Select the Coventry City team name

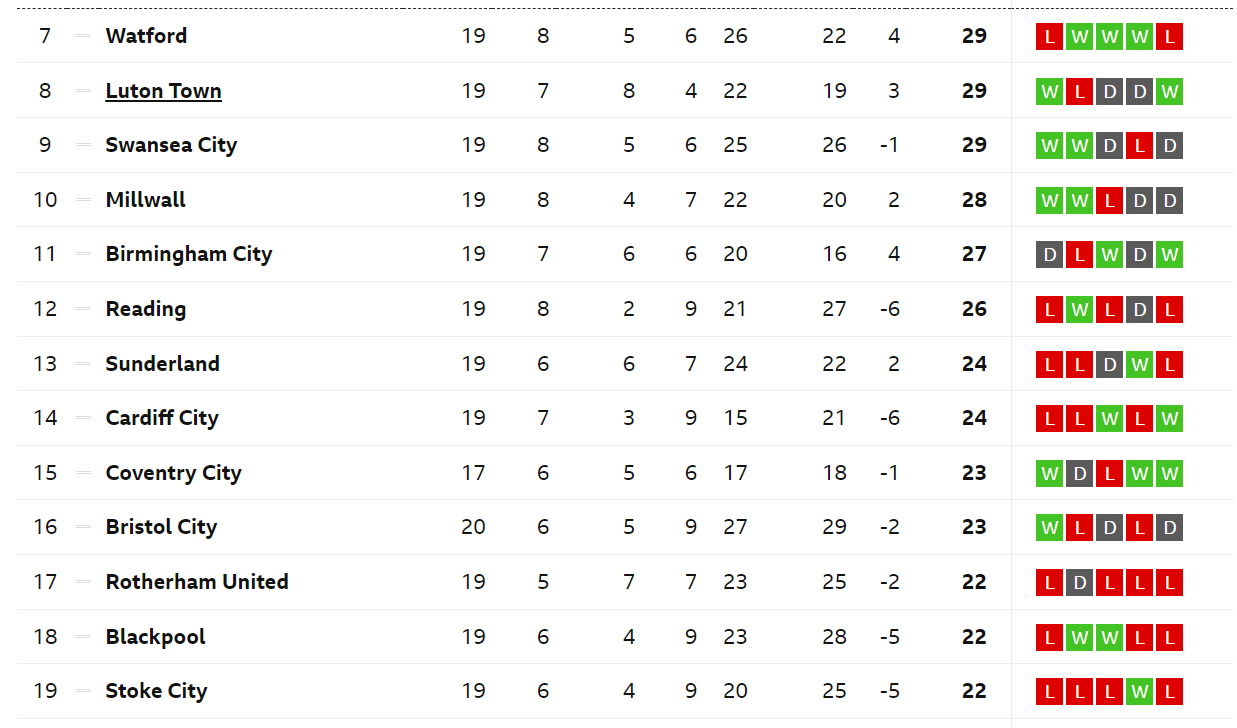(173, 473)
